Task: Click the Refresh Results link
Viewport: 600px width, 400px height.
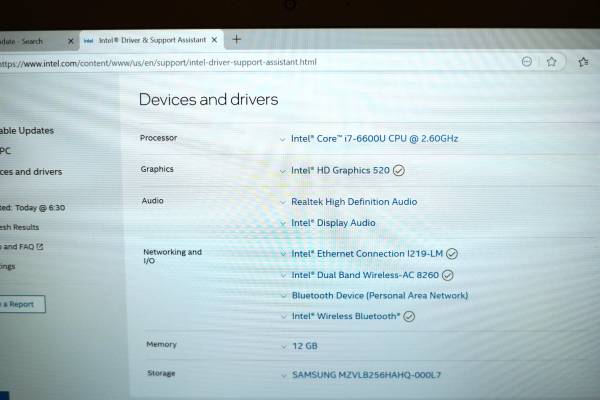Action: point(20,227)
